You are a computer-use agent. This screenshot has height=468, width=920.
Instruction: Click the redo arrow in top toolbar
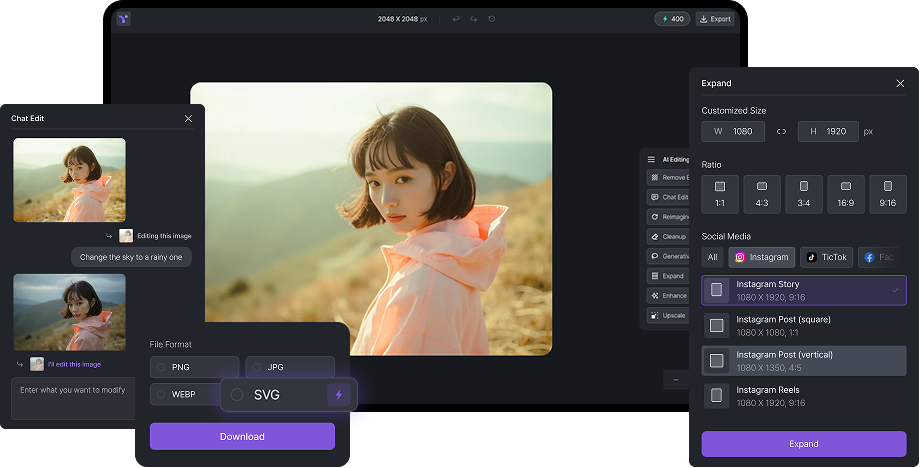474,19
